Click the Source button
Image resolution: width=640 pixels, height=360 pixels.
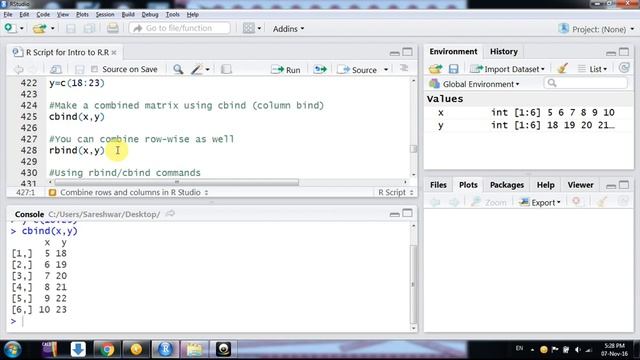click(357, 70)
